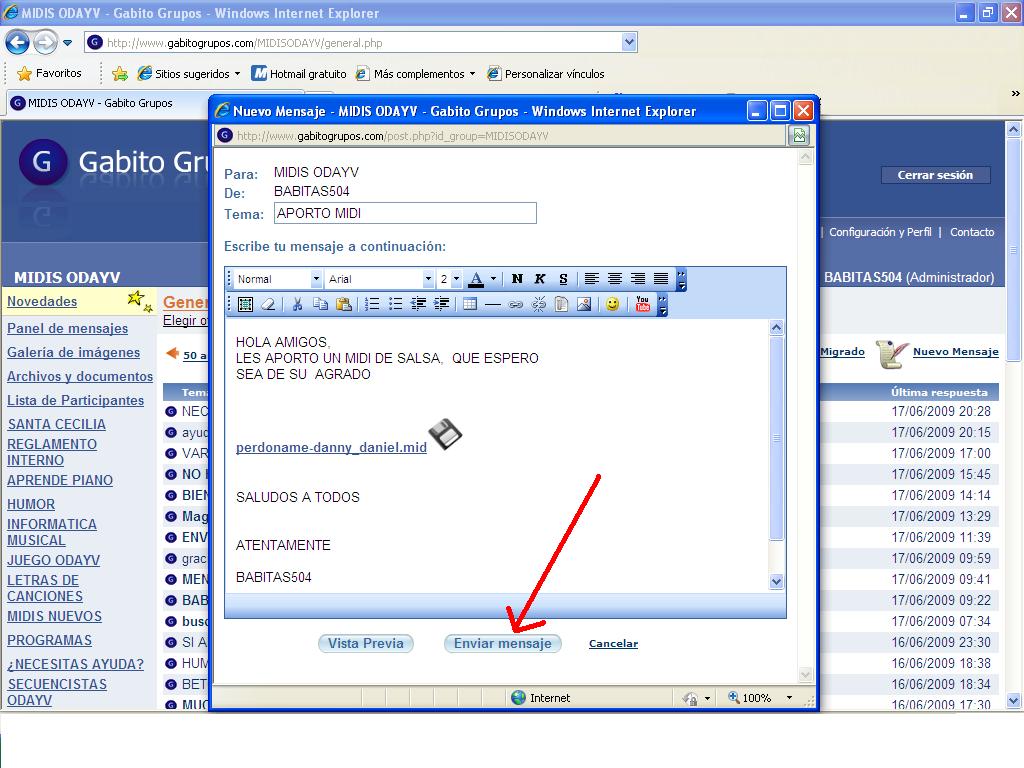Screen dimensions: 1024x768
Task: Open the Normal paragraph style dropdown
Action: (x=316, y=279)
